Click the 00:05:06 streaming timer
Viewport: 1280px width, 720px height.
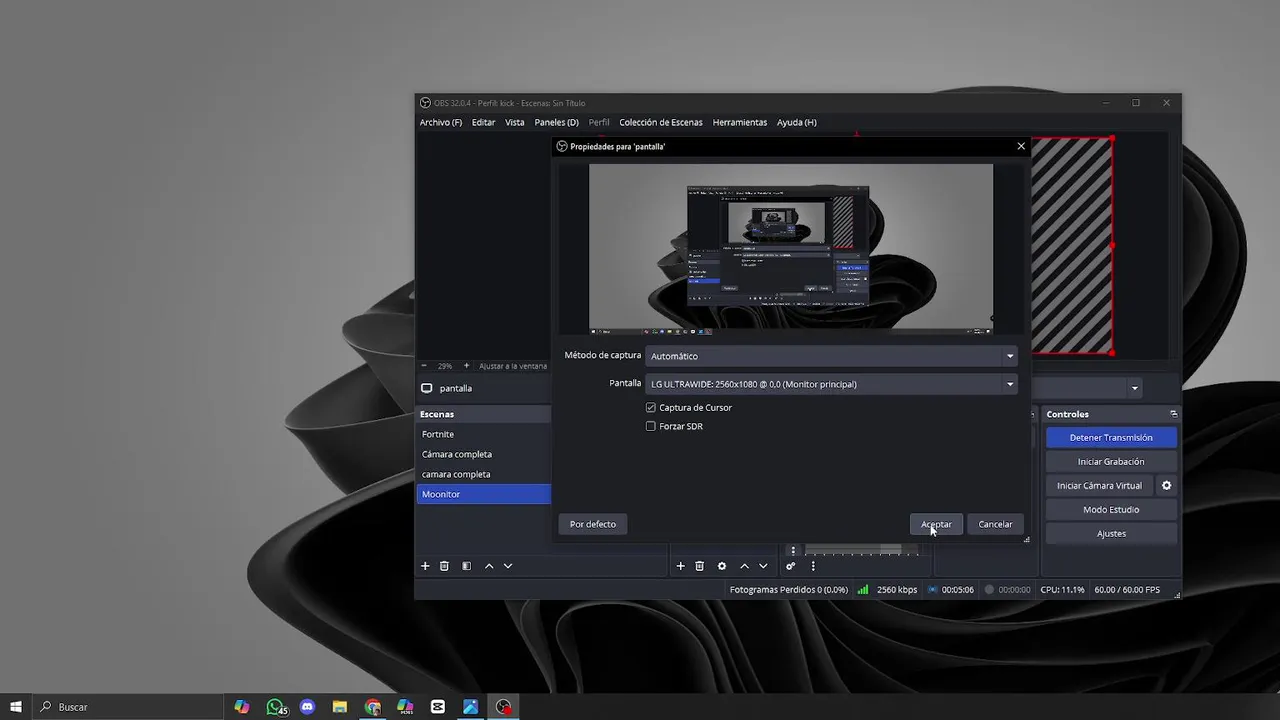(x=957, y=590)
